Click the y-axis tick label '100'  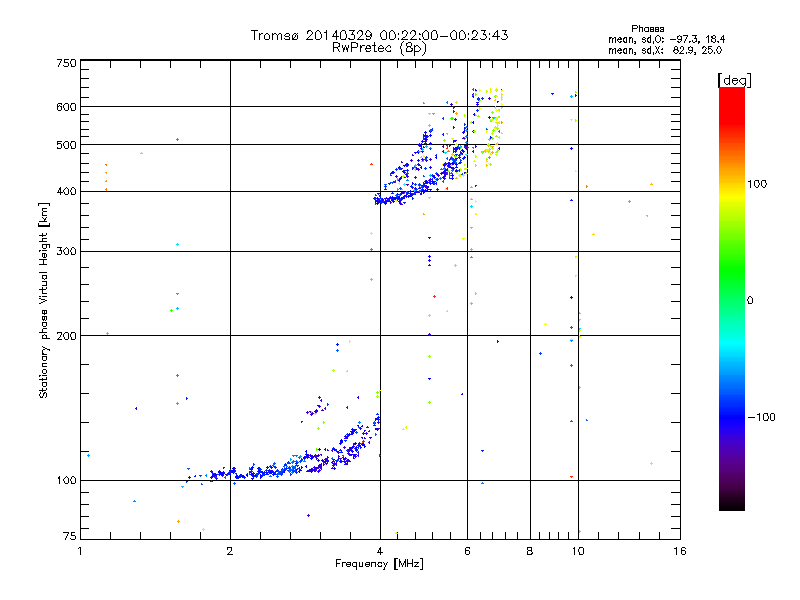66,481
